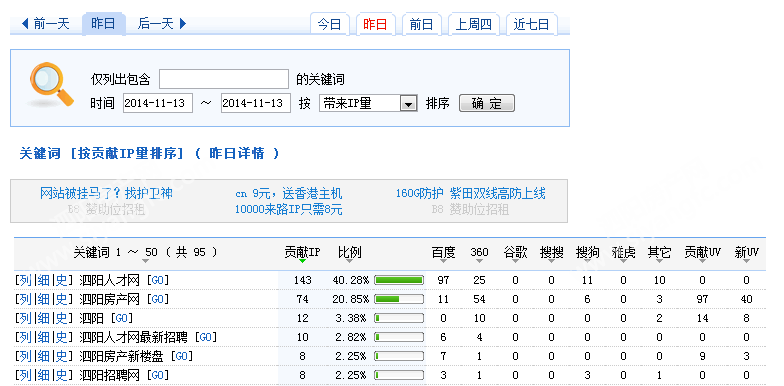Click GO link next to 泗阳
The height and width of the screenshot is (386, 784).
(122, 318)
